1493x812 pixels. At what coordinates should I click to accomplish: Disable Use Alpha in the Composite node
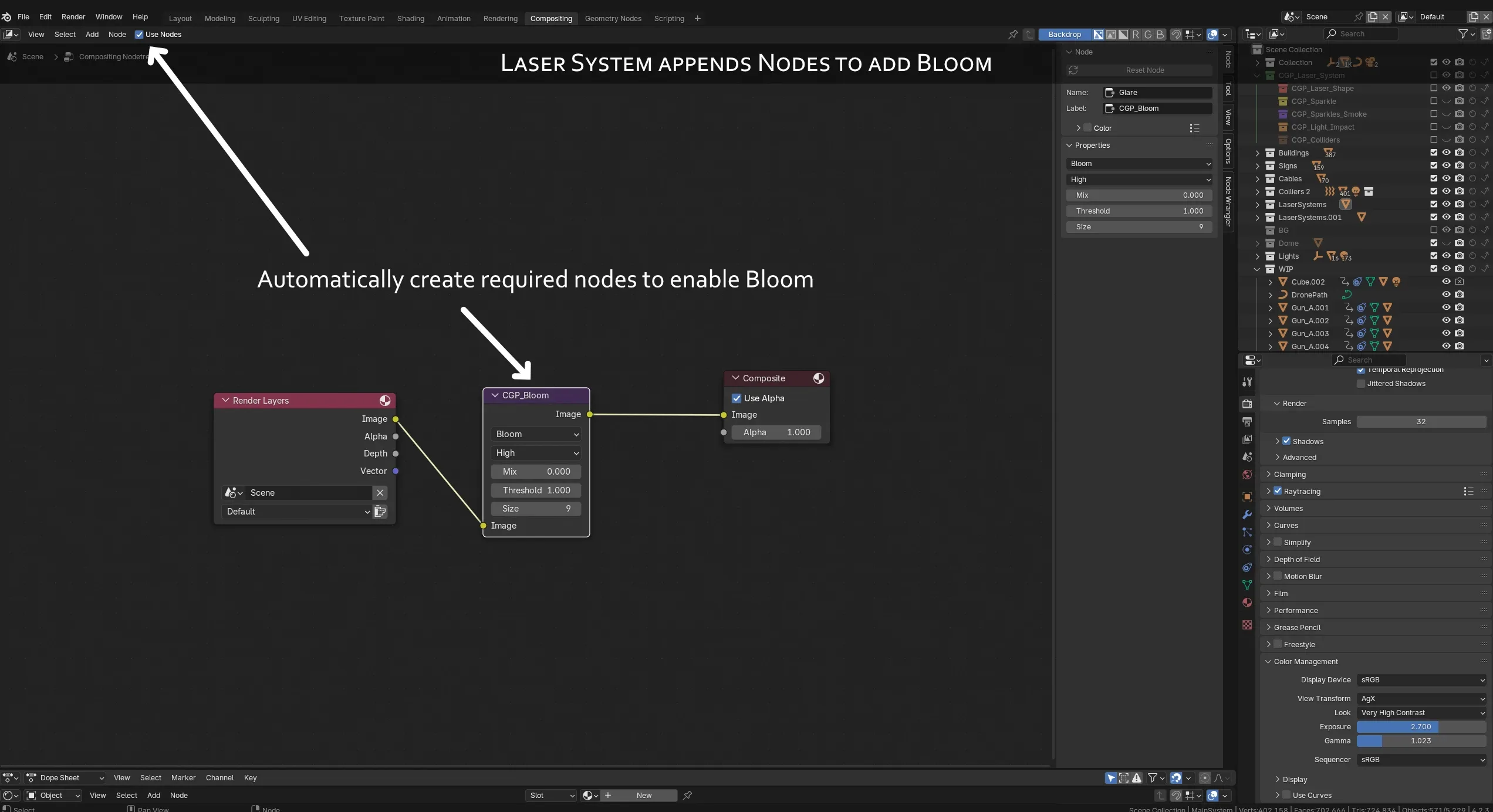[737, 398]
